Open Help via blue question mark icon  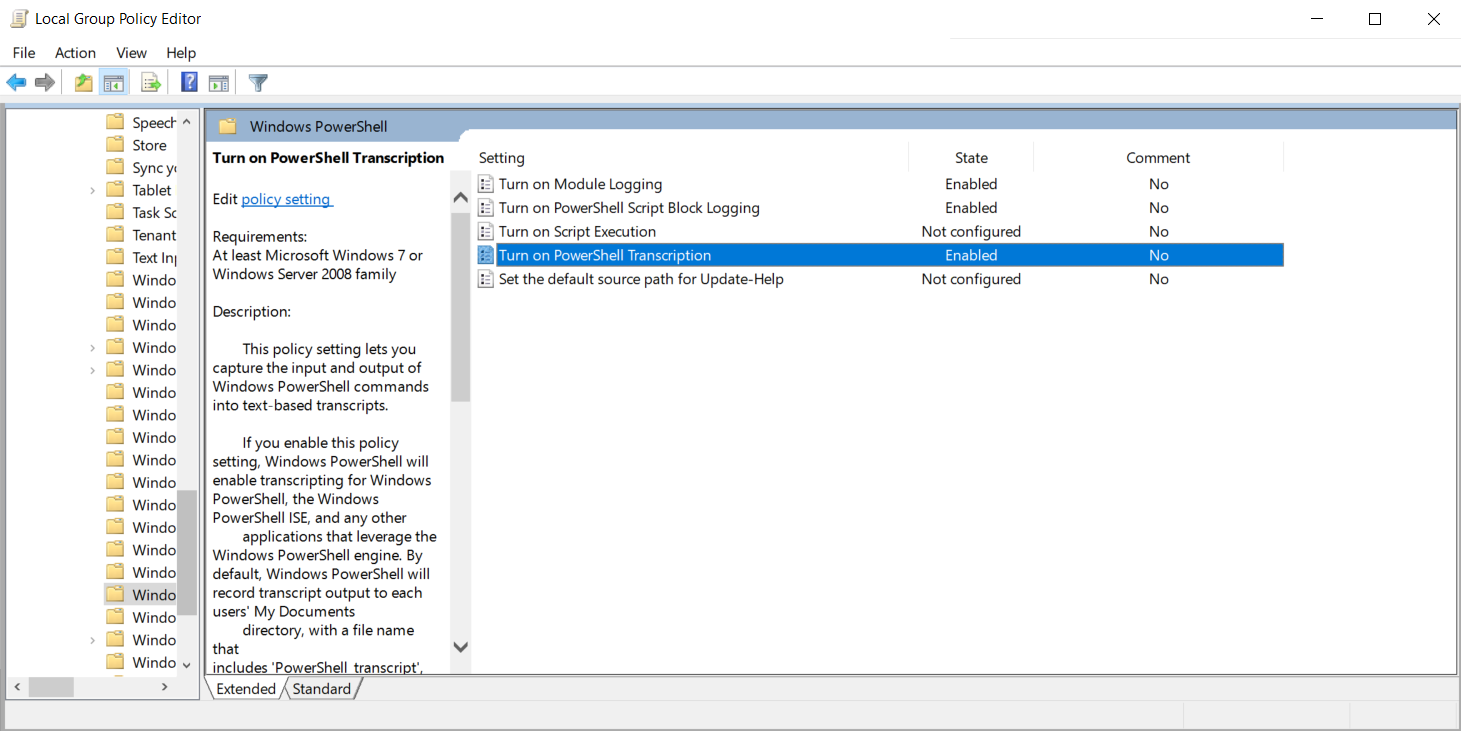pyautogui.click(x=189, y=83)
